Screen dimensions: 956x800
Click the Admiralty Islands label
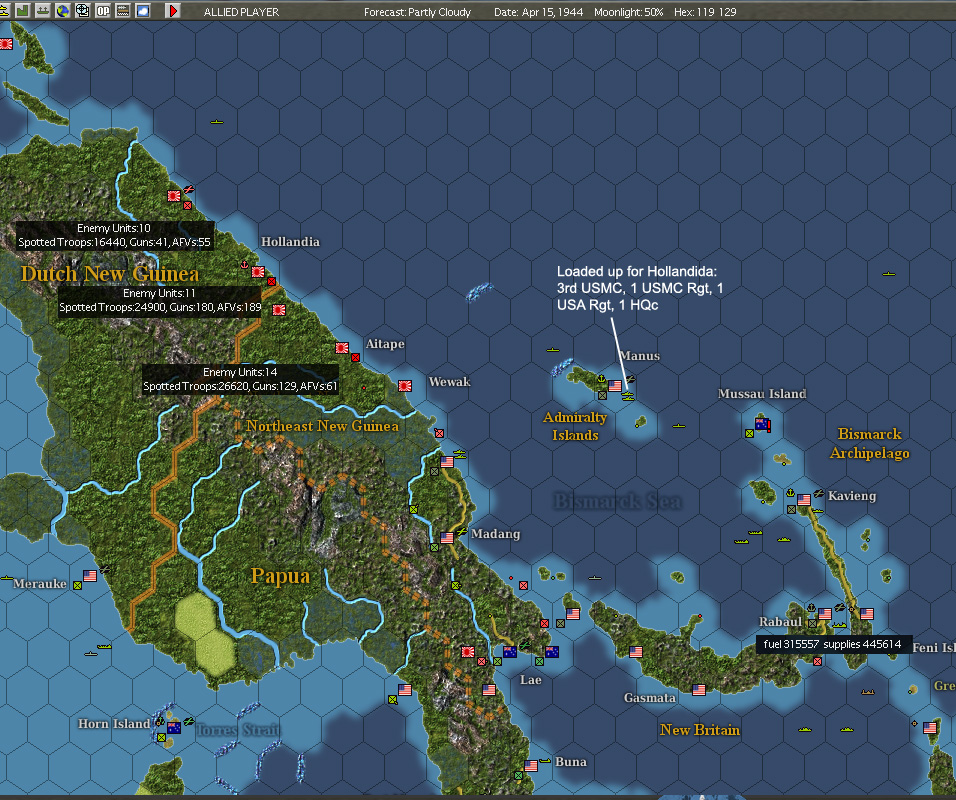click(x=575, y=426)
